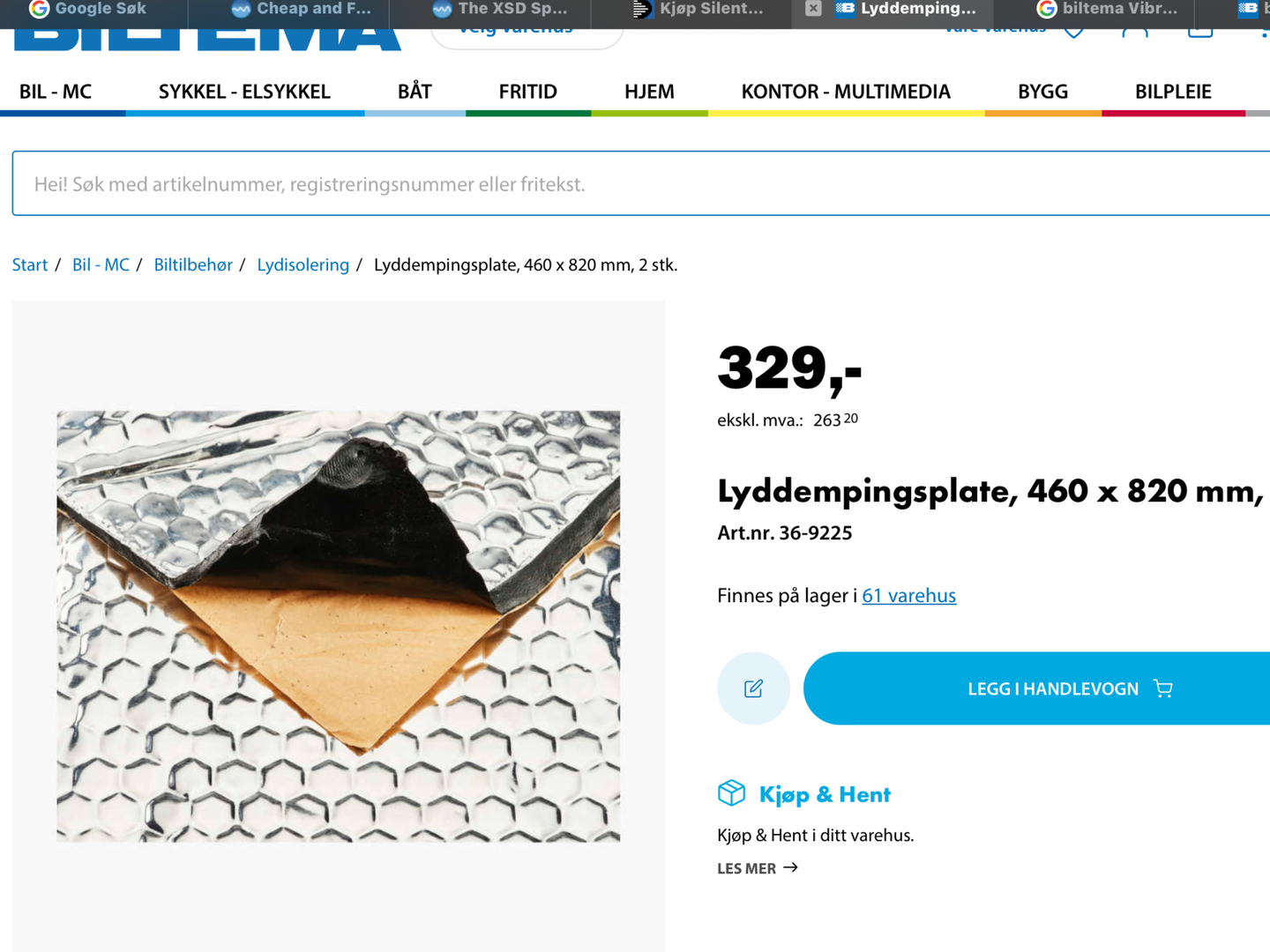Click the Biltema logo
Image resolution: width=1270 pixels, height=952 pixels.
pyautogui.click(x=207, y=39)
